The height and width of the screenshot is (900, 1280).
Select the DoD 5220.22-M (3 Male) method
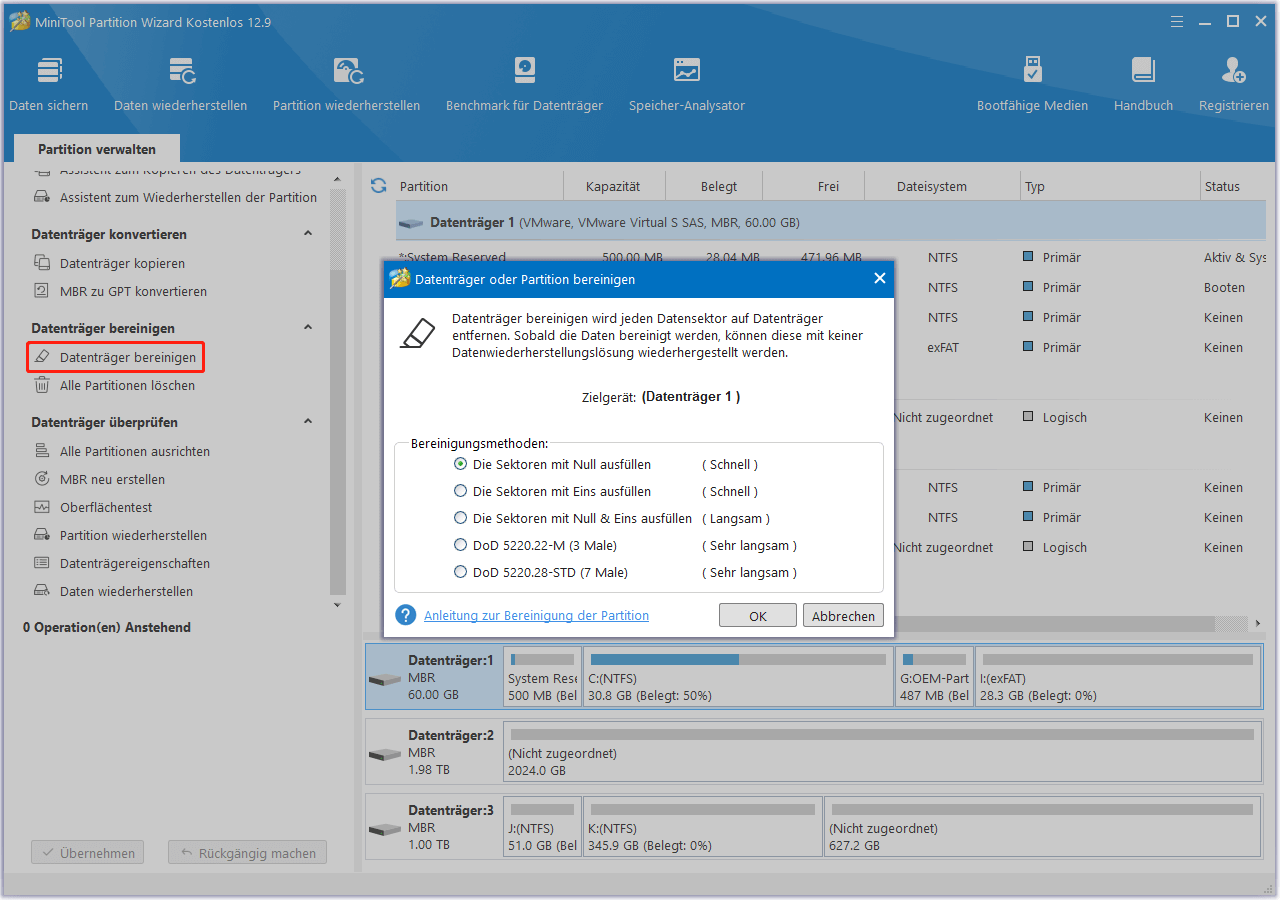point(535,545)
